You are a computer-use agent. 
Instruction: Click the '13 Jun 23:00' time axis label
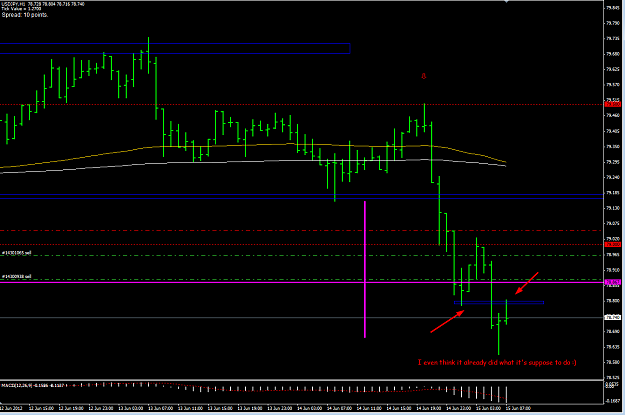(x=280, y=408)
